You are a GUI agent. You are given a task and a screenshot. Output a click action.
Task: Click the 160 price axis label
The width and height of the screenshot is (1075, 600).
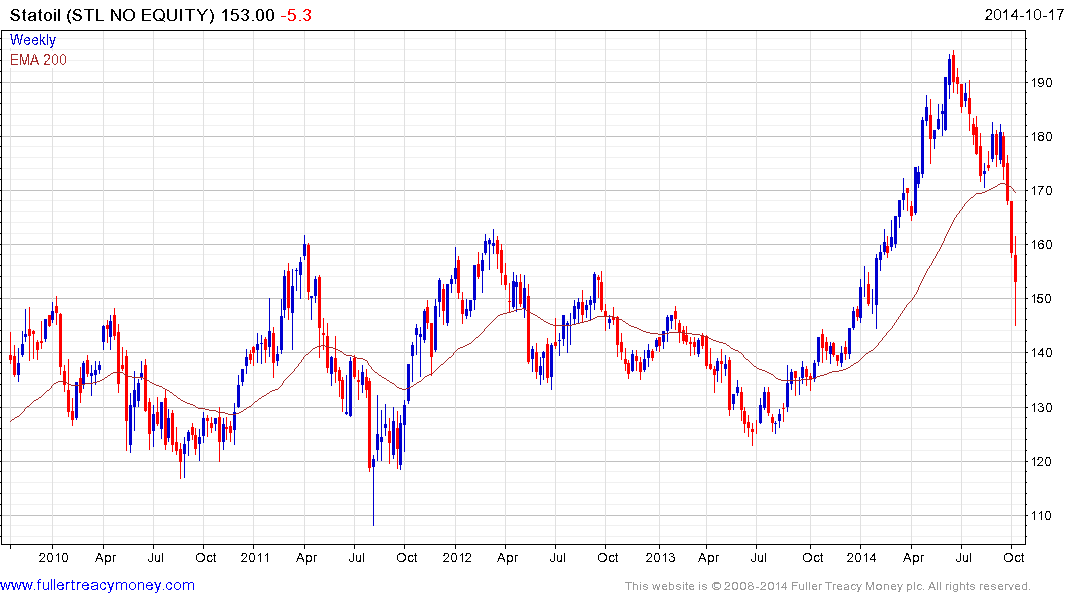(x=1041, y=245)
